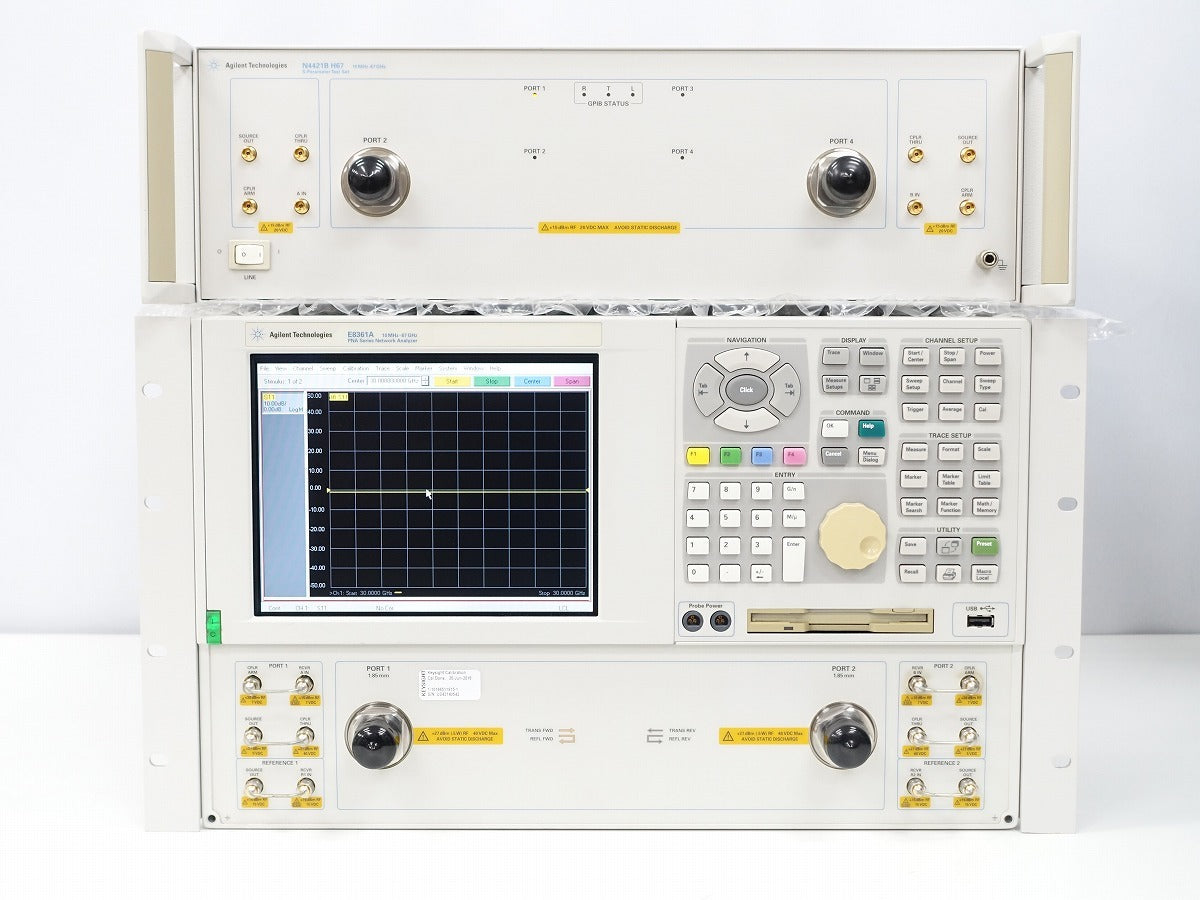Click the blue on-screen Center button
1200x900 pixels.
(532, 381)
